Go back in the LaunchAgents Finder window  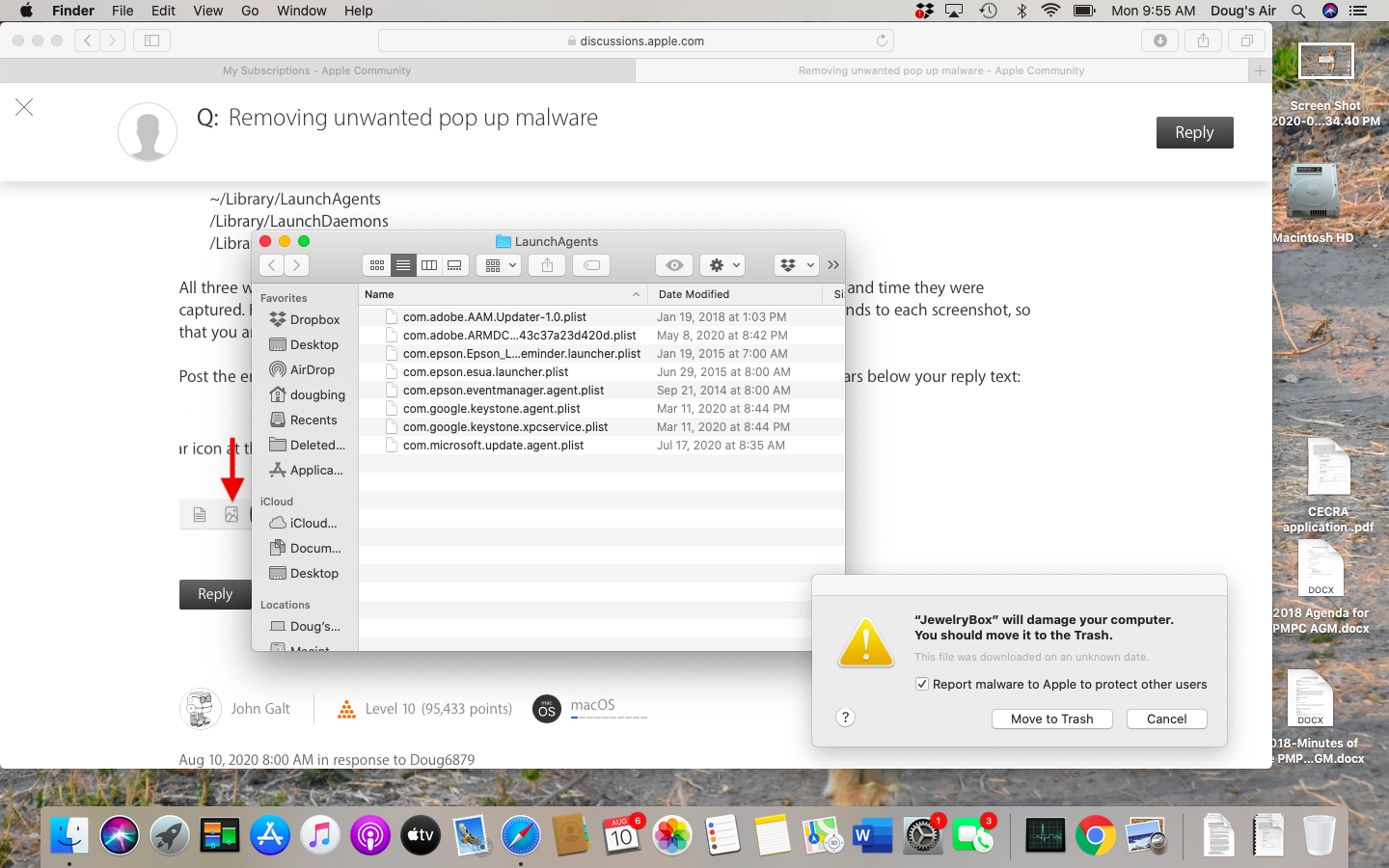click(x=272, y=265)
